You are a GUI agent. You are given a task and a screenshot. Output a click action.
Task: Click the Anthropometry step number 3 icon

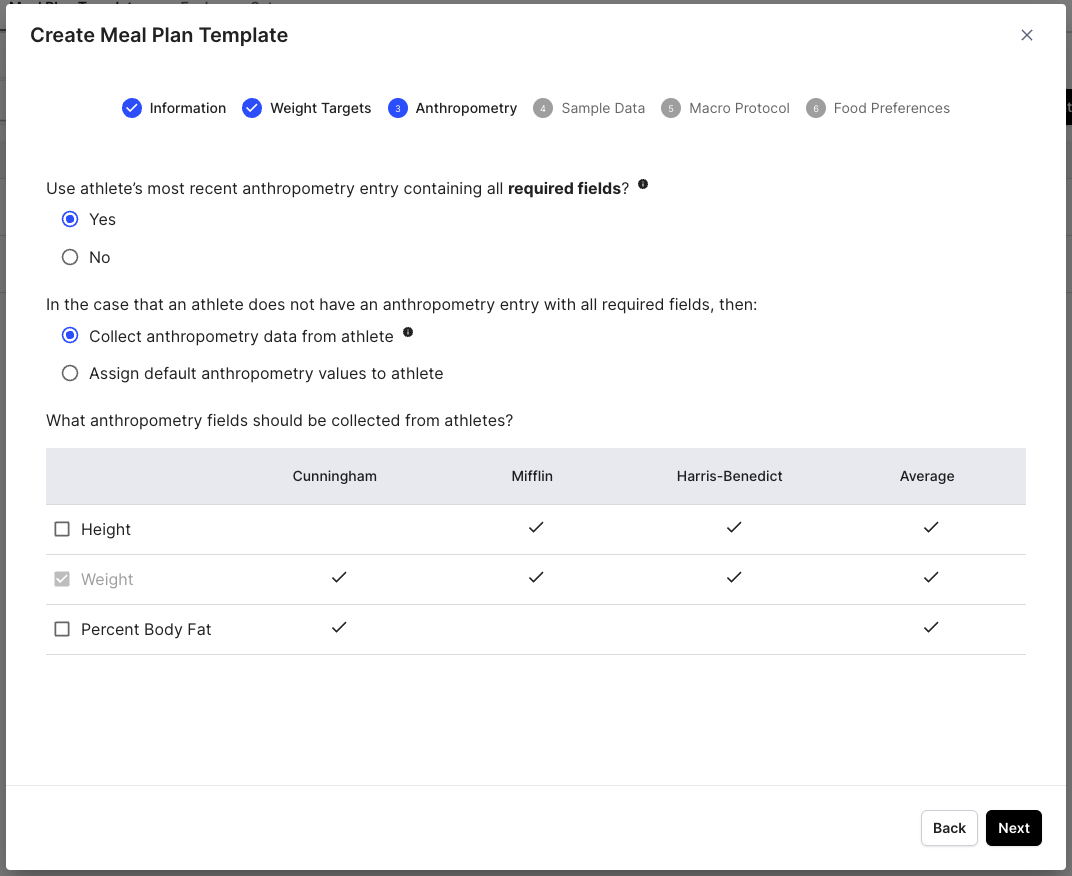click(x=398, y=108)
